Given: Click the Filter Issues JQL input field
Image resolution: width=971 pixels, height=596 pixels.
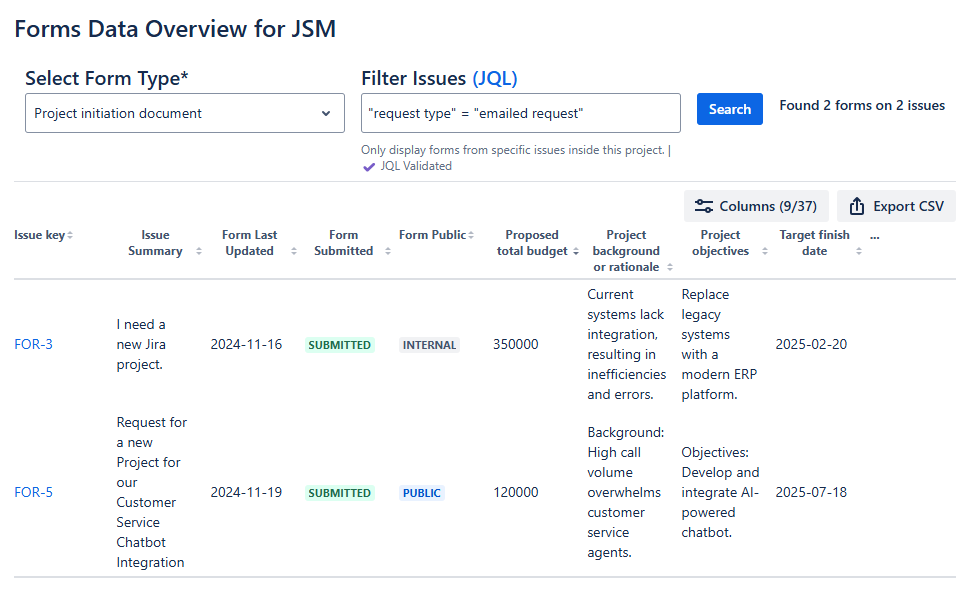Looking at the screenshot, I should click(520, 112).
